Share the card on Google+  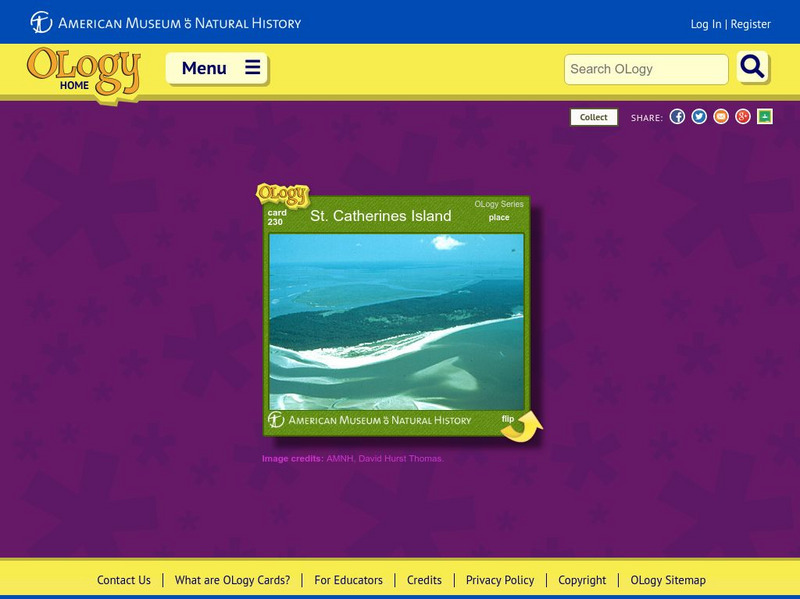[x=742, y=115]
